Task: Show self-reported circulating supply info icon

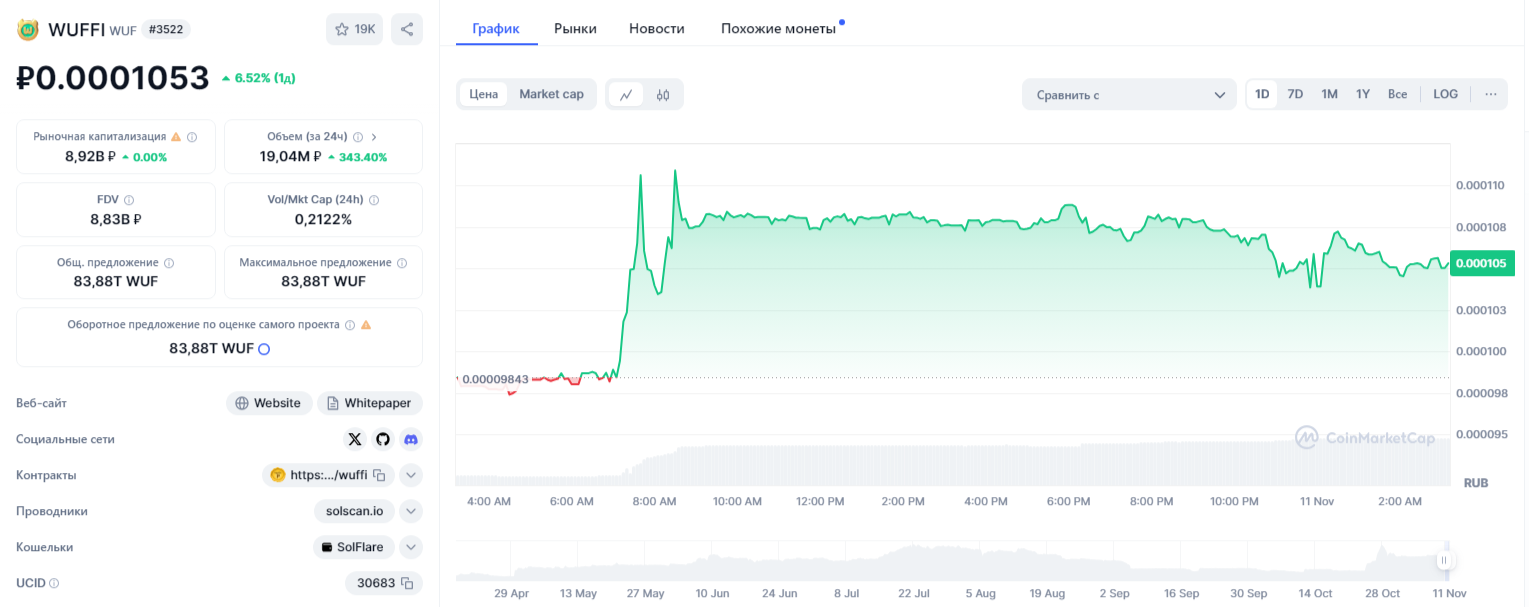Action: coord(349,325)
